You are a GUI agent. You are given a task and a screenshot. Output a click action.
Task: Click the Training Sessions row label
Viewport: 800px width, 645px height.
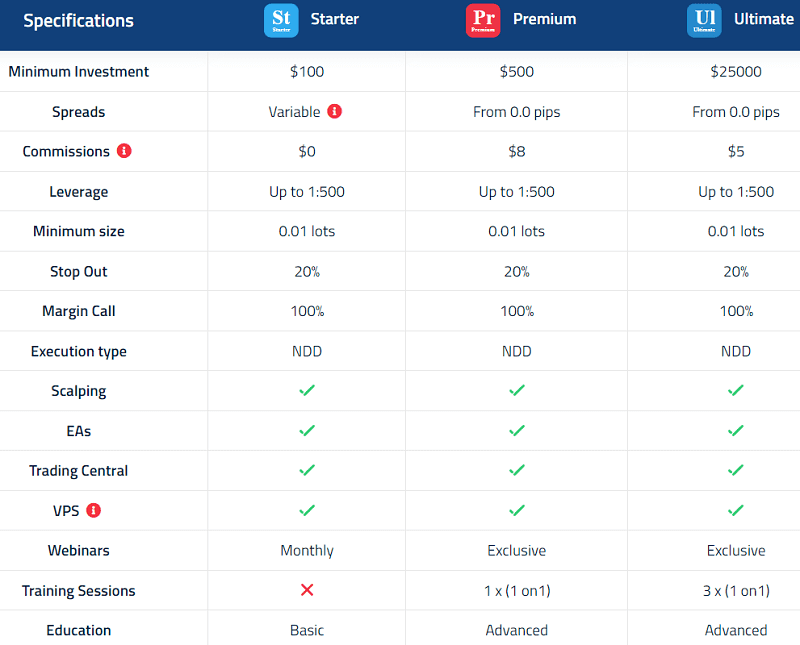(79, 591)
